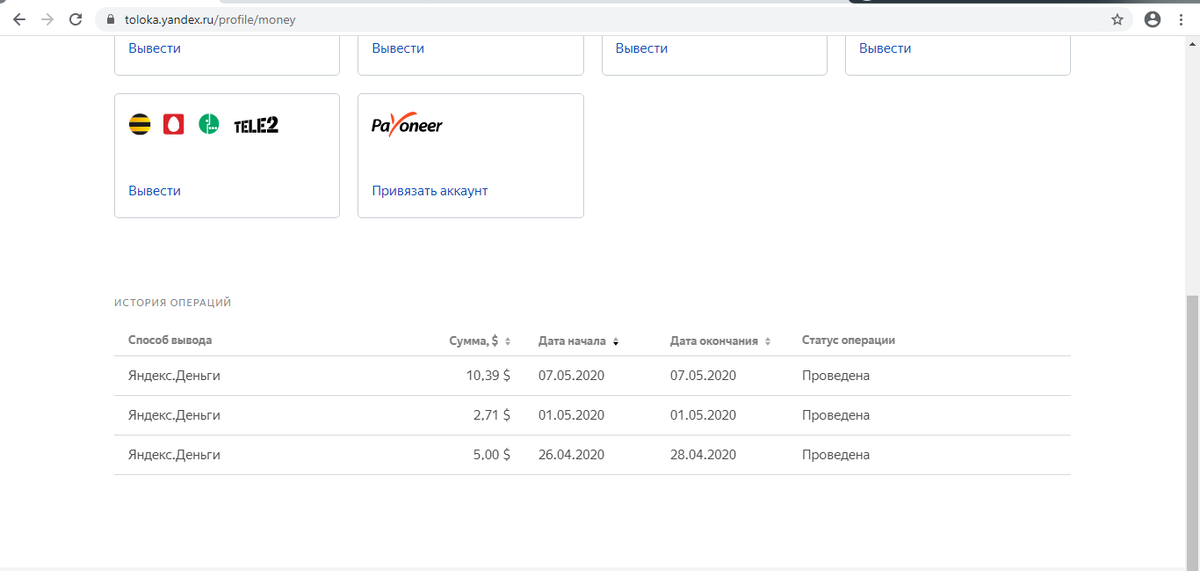Click the amount 10,39 $

(x=488, y=376)
